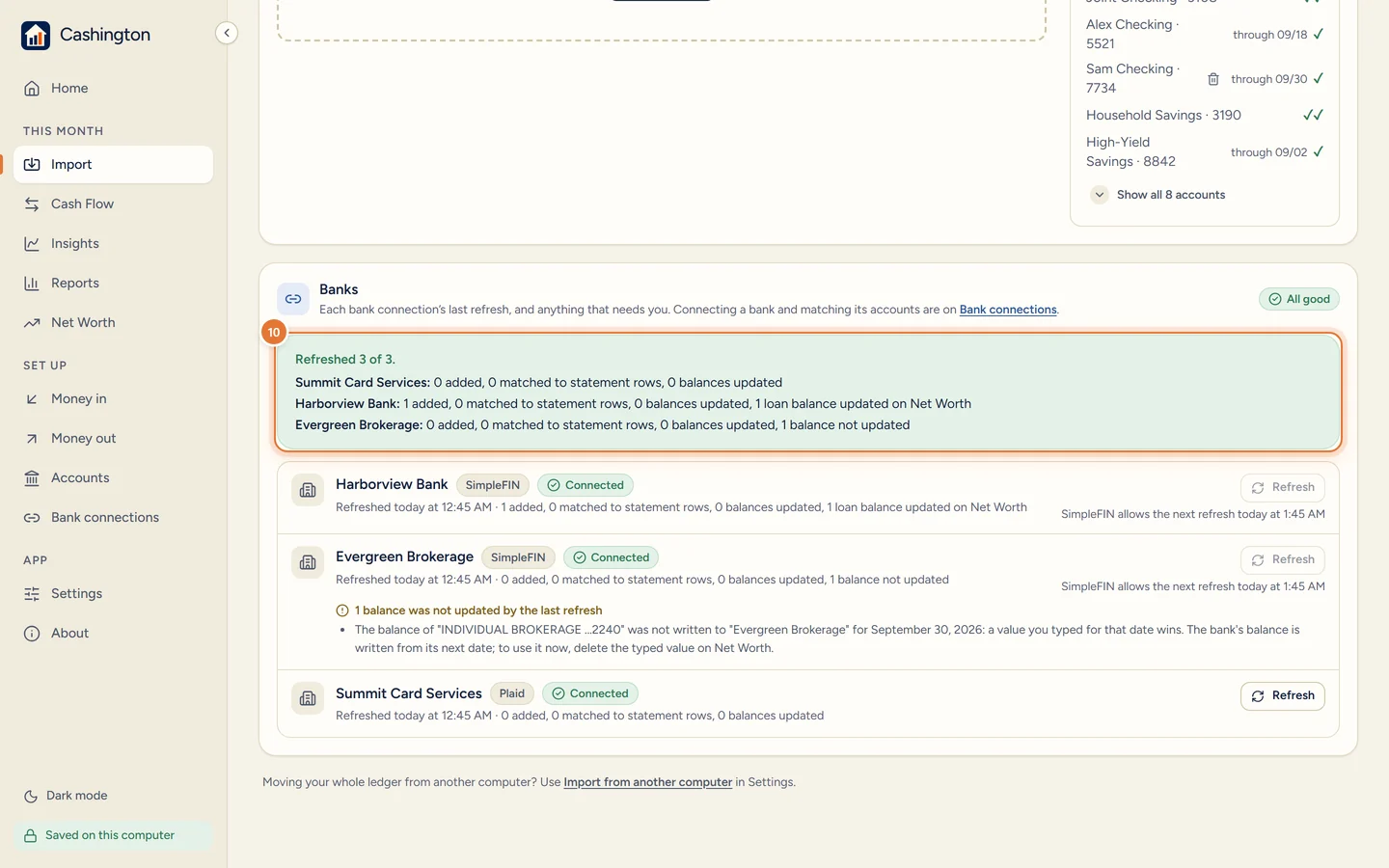The width and height of the screenshot is (1389, 868).
Task: Click the Net Worth trend icon
Action: point(32,322)
